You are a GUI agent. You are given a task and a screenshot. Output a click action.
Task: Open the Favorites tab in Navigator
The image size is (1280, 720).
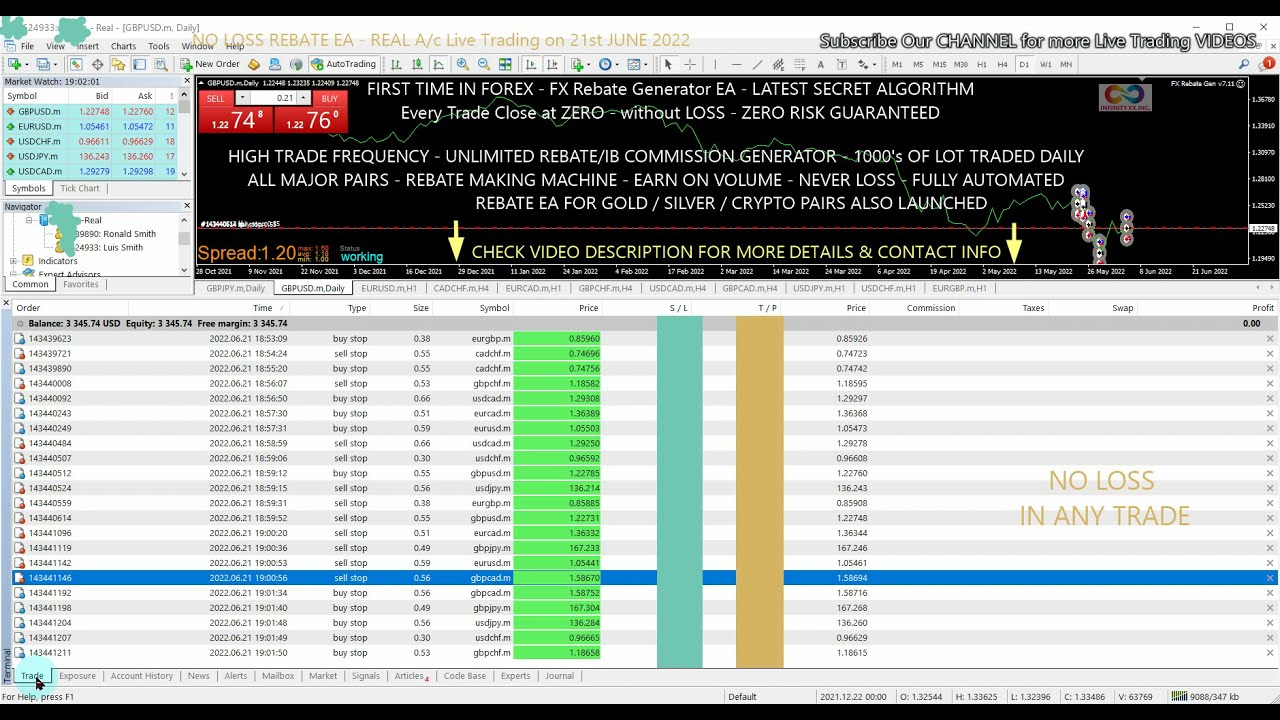coord(81,284)
